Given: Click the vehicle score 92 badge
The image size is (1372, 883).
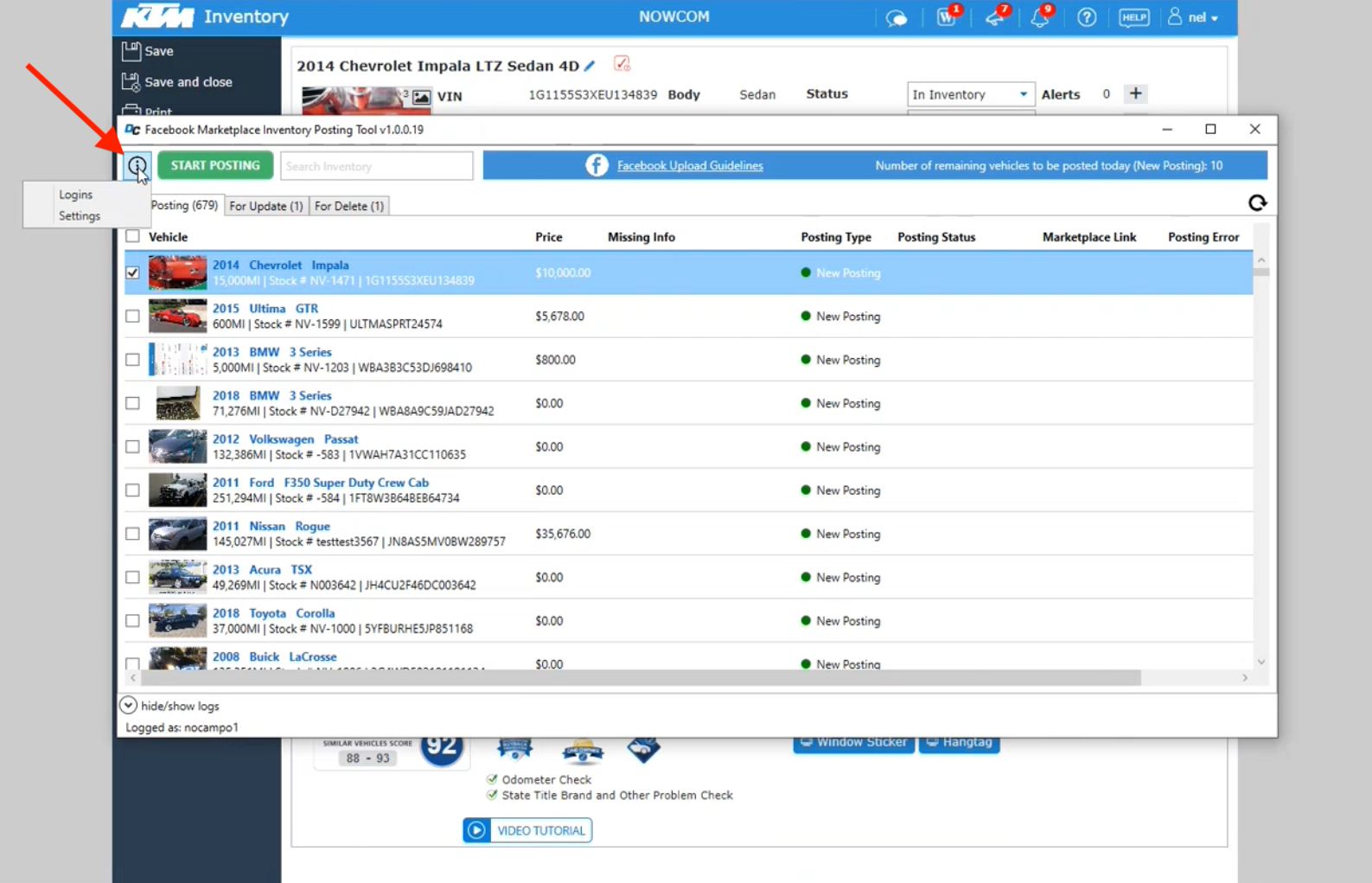Looking at the screenshot, I should 441,747.
